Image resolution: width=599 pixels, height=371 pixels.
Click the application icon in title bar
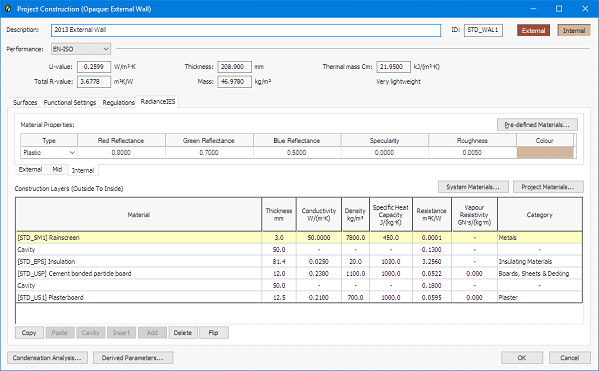click(8, 9)
